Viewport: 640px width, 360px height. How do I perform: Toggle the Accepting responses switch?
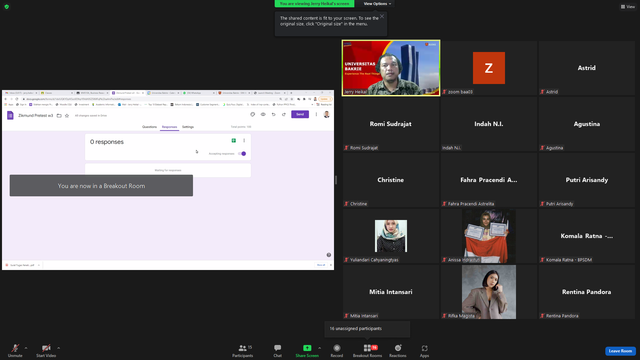coord(242,153)
